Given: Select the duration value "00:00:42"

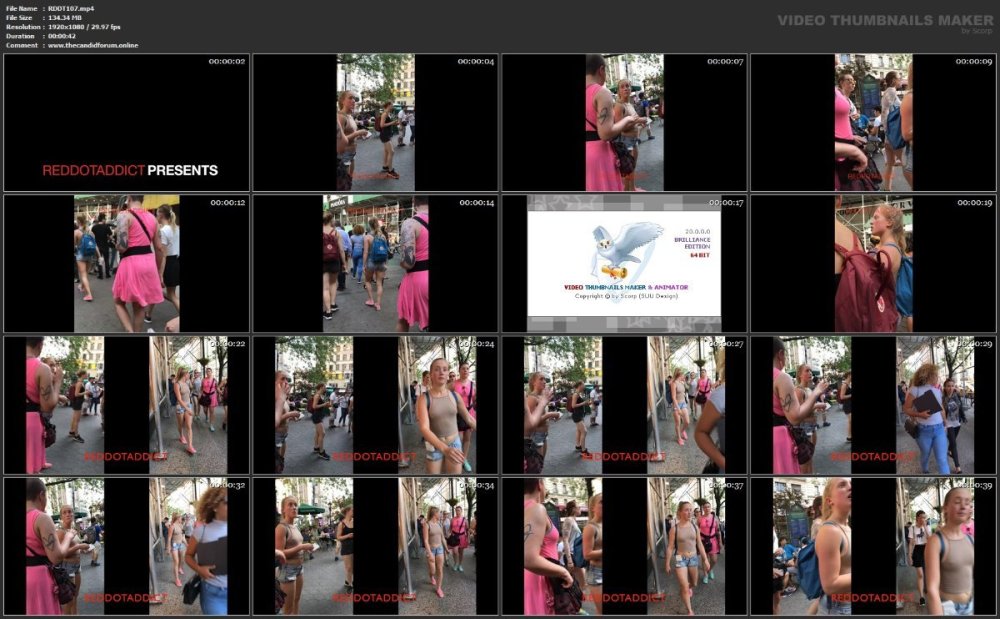Looking at the screenshot, I should click(62, 36).
